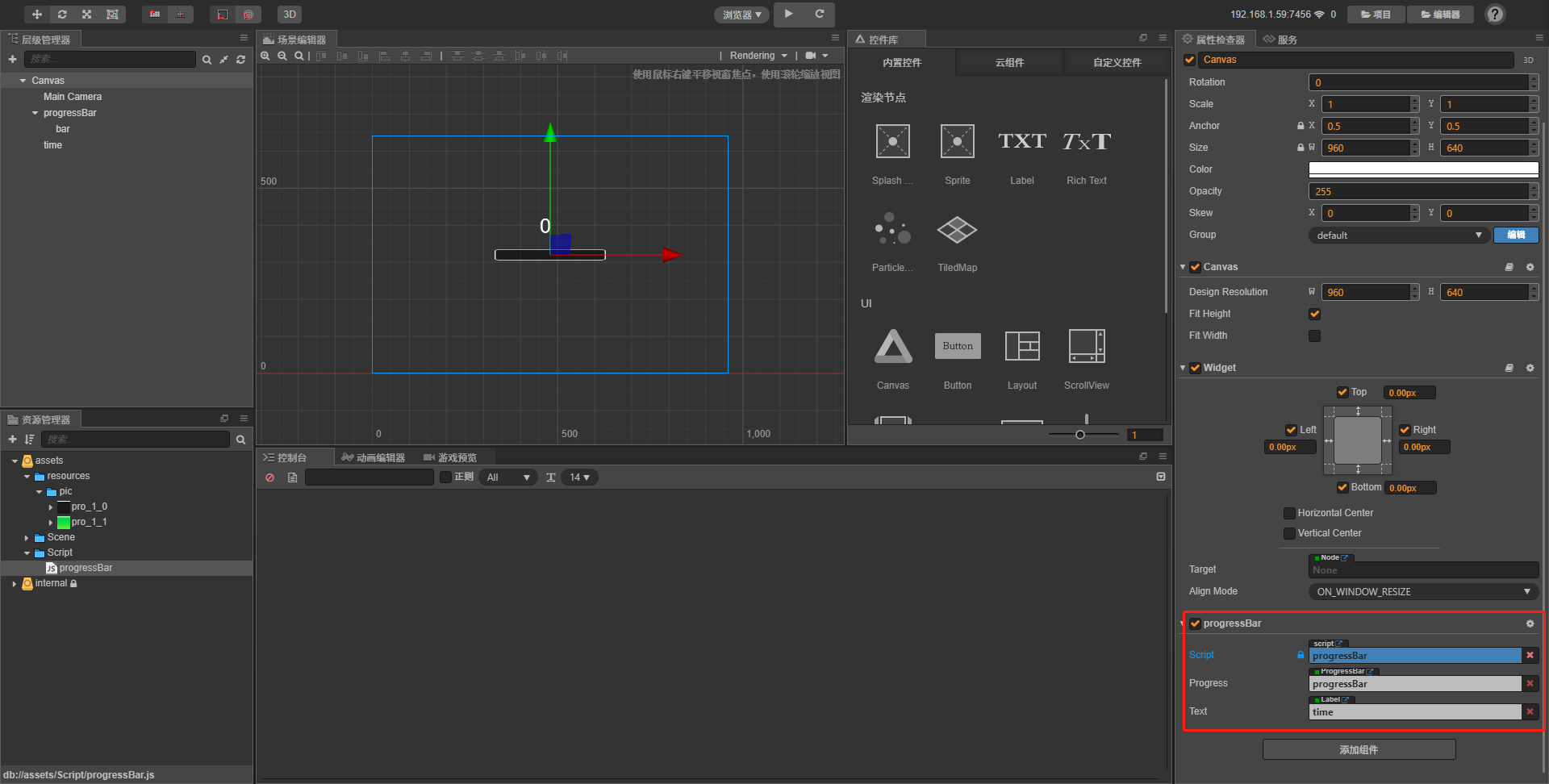This screenshot has width=1549, height=784.
Task: Select the rotate transform tool
Action: click(x=62, y=15)
